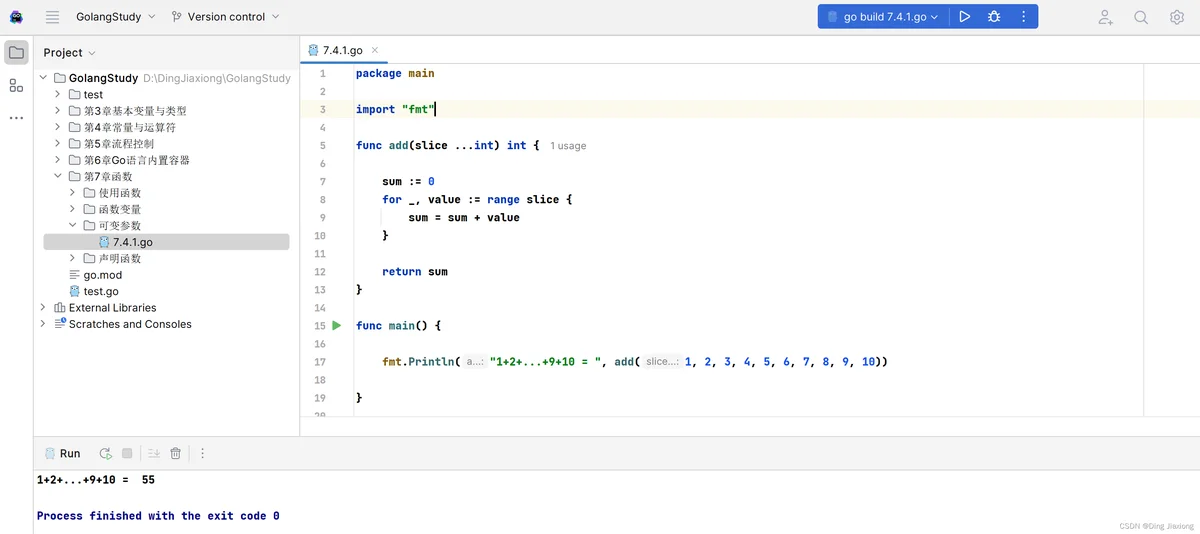Select the go.mod file
This screenshot has height=534, width=1200.
pyautogui.click(x=102, y=275)
